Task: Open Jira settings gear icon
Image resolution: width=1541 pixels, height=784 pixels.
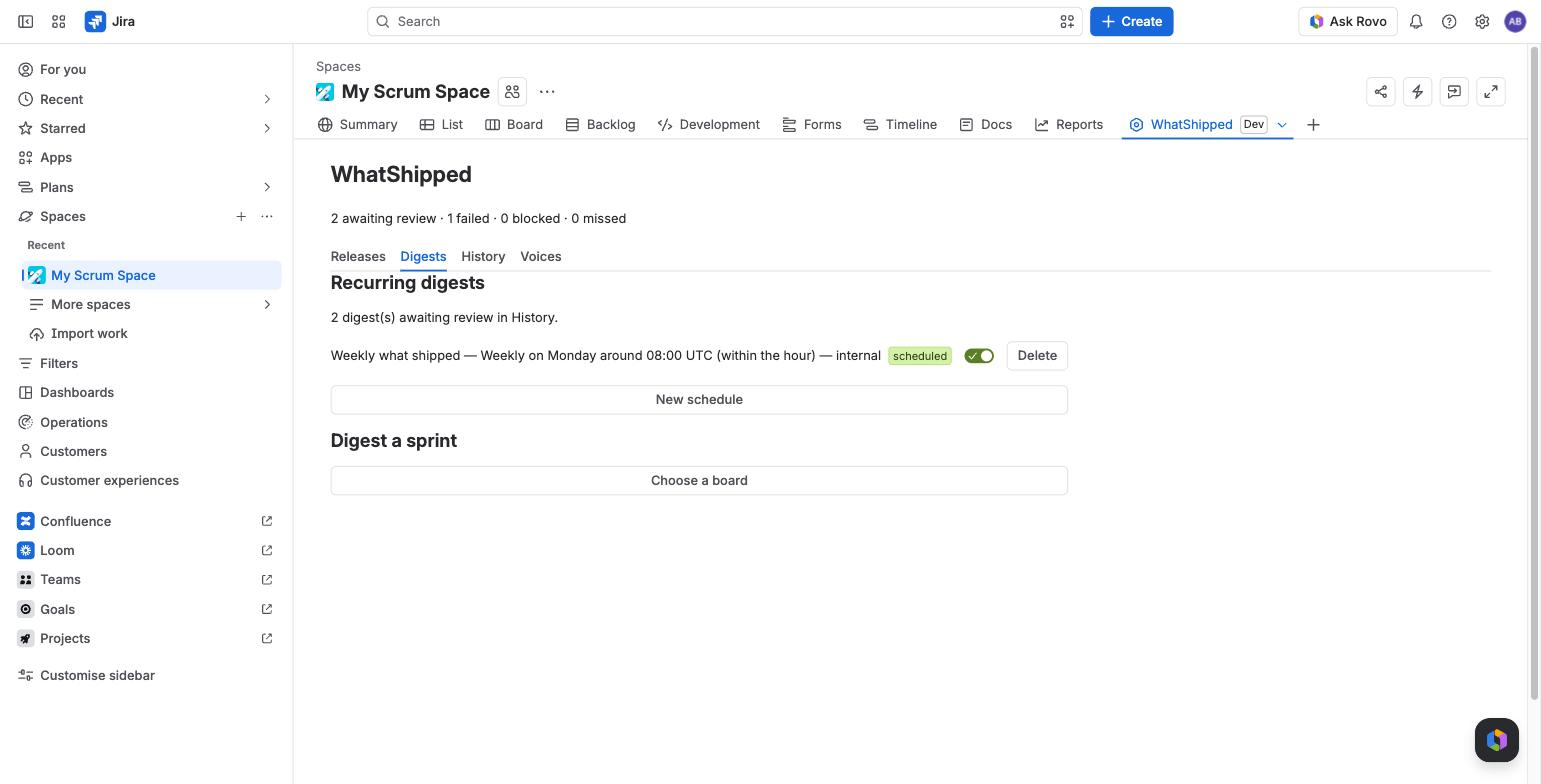Action: pyautogui.click(x=1482, y=21)
